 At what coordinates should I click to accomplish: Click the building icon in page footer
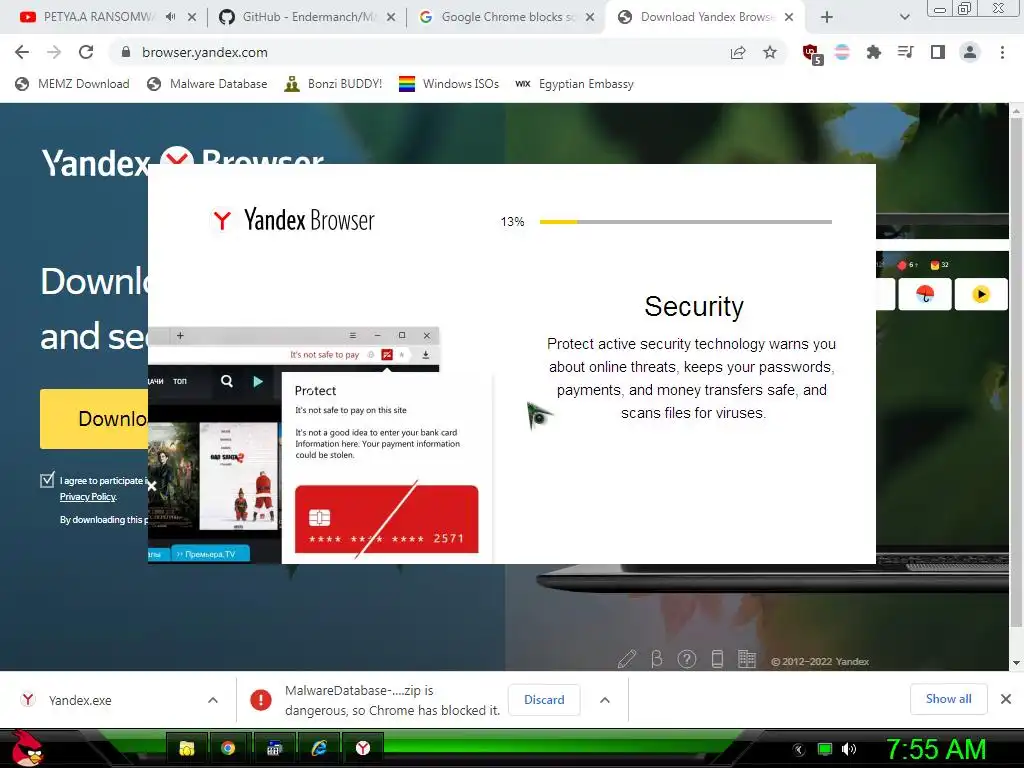(746, 659)
